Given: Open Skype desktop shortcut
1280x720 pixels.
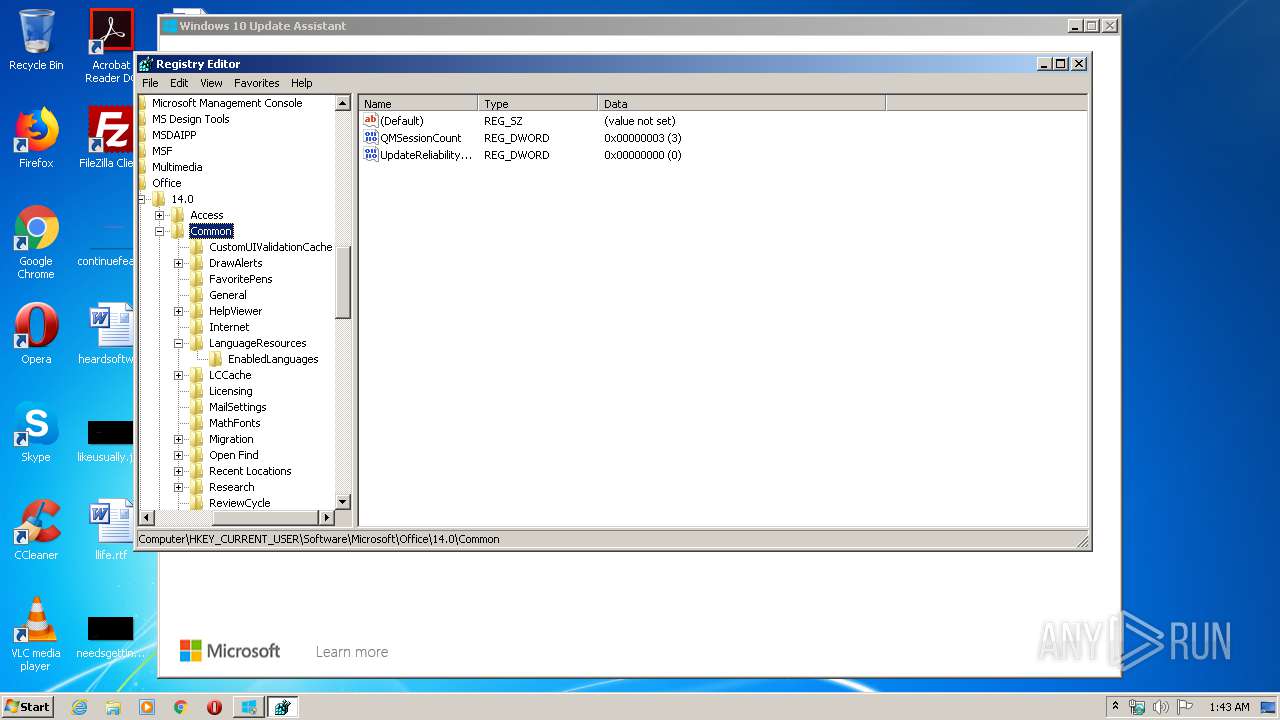Looking at the screenshot, I should [x=36, y=432].
